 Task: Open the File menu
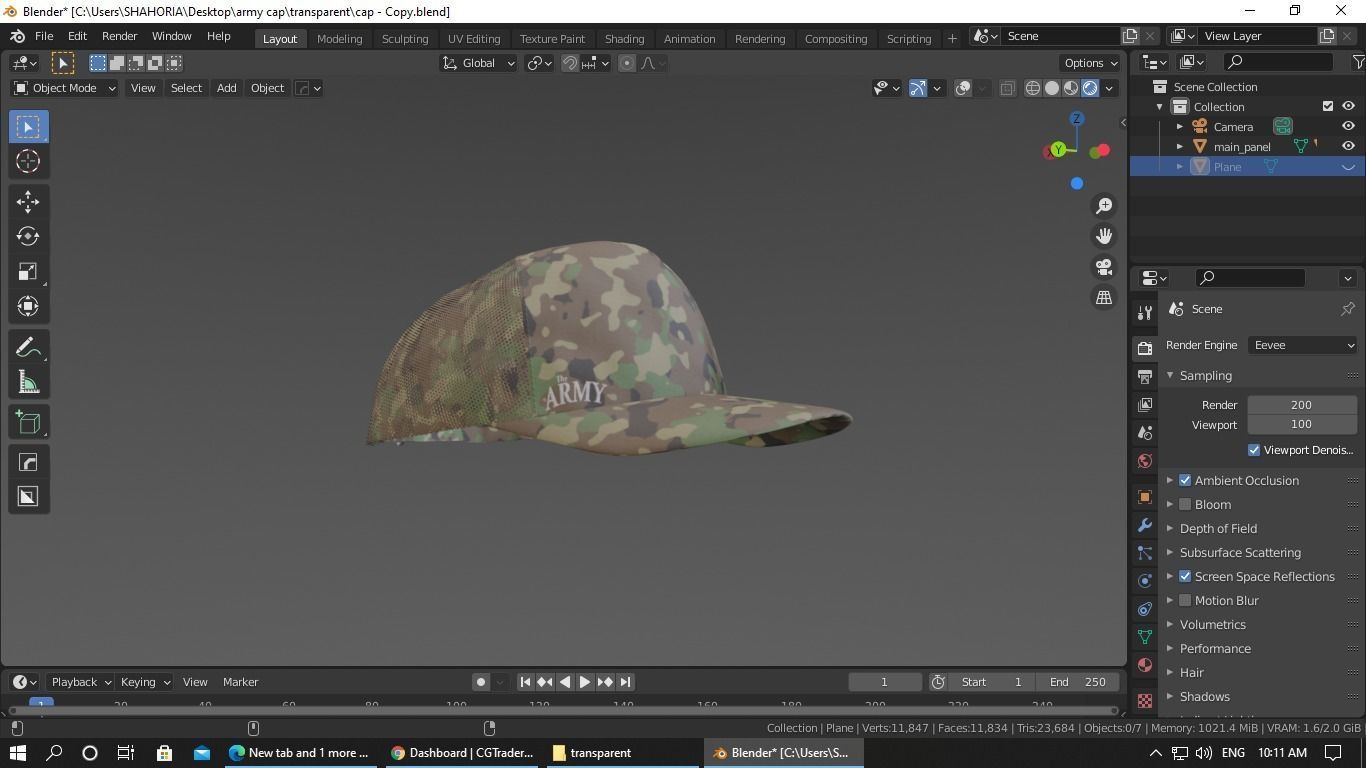pos(44,36)
